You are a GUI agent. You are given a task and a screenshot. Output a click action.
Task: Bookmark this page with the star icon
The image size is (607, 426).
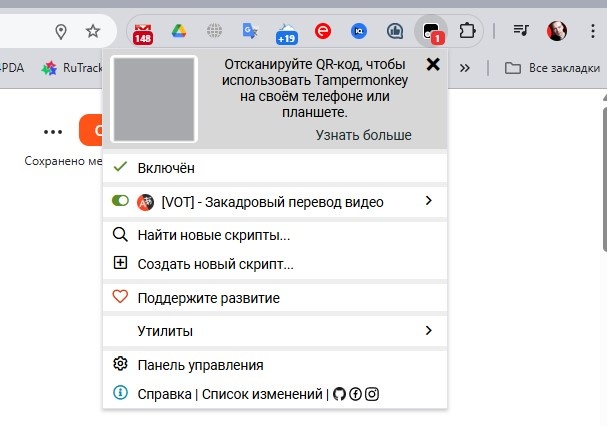[93, 31]
